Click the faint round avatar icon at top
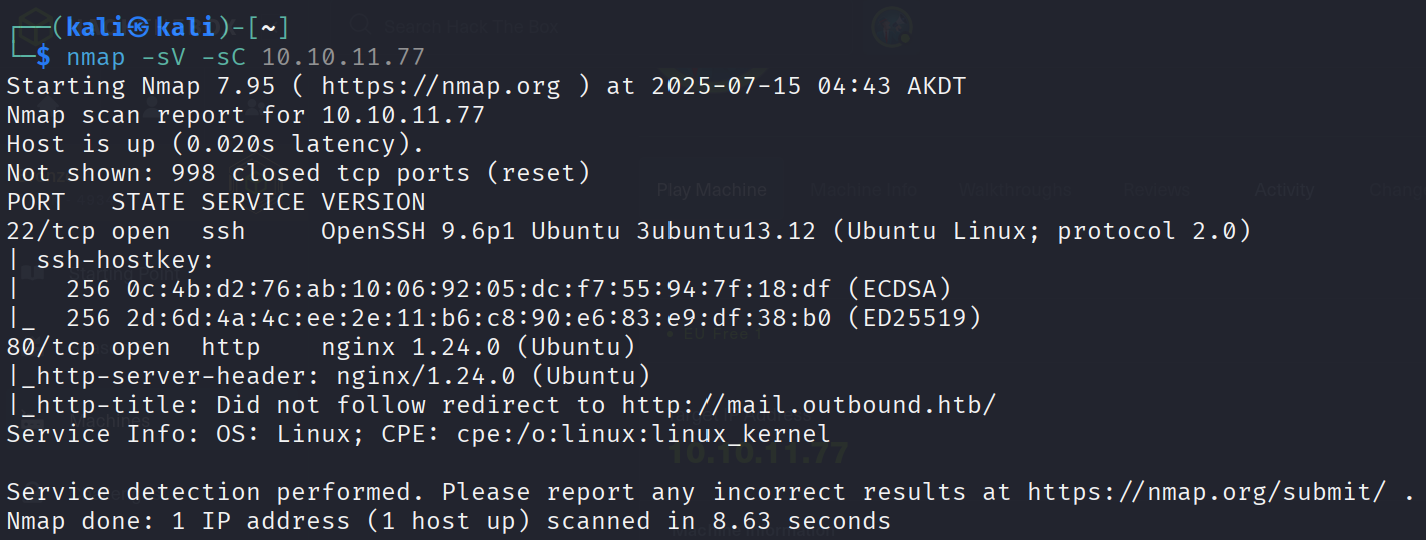This screenshot has height=540, width=1426. 890,24
